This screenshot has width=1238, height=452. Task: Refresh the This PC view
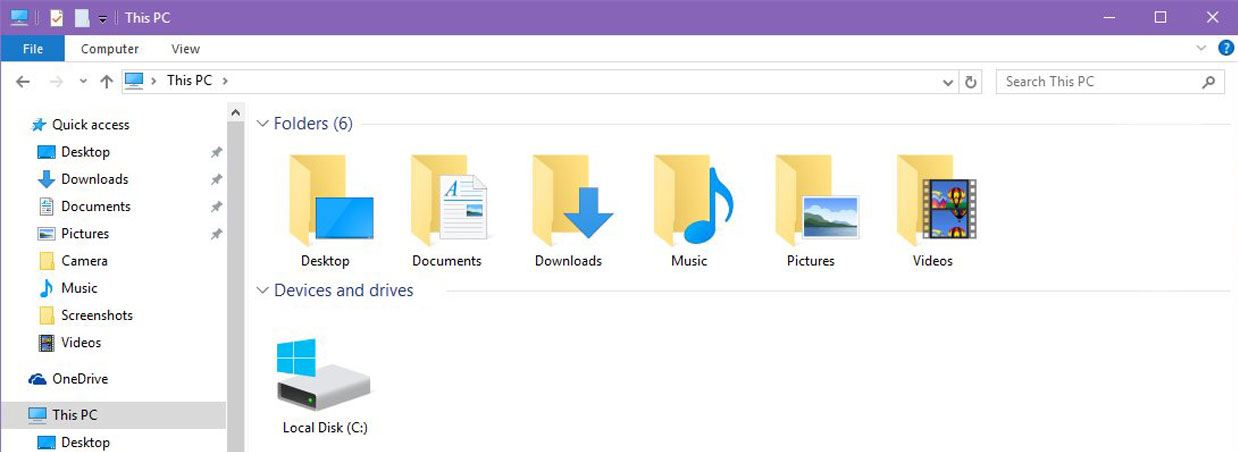(x=970, y=82)
